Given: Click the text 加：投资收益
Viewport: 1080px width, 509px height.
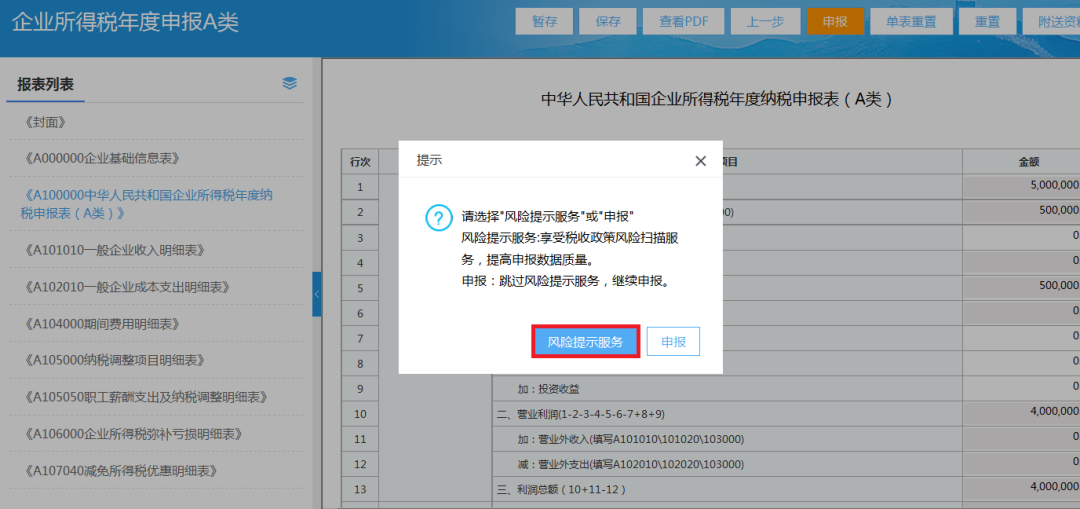Looking at the screenshot, I should 548,388.
